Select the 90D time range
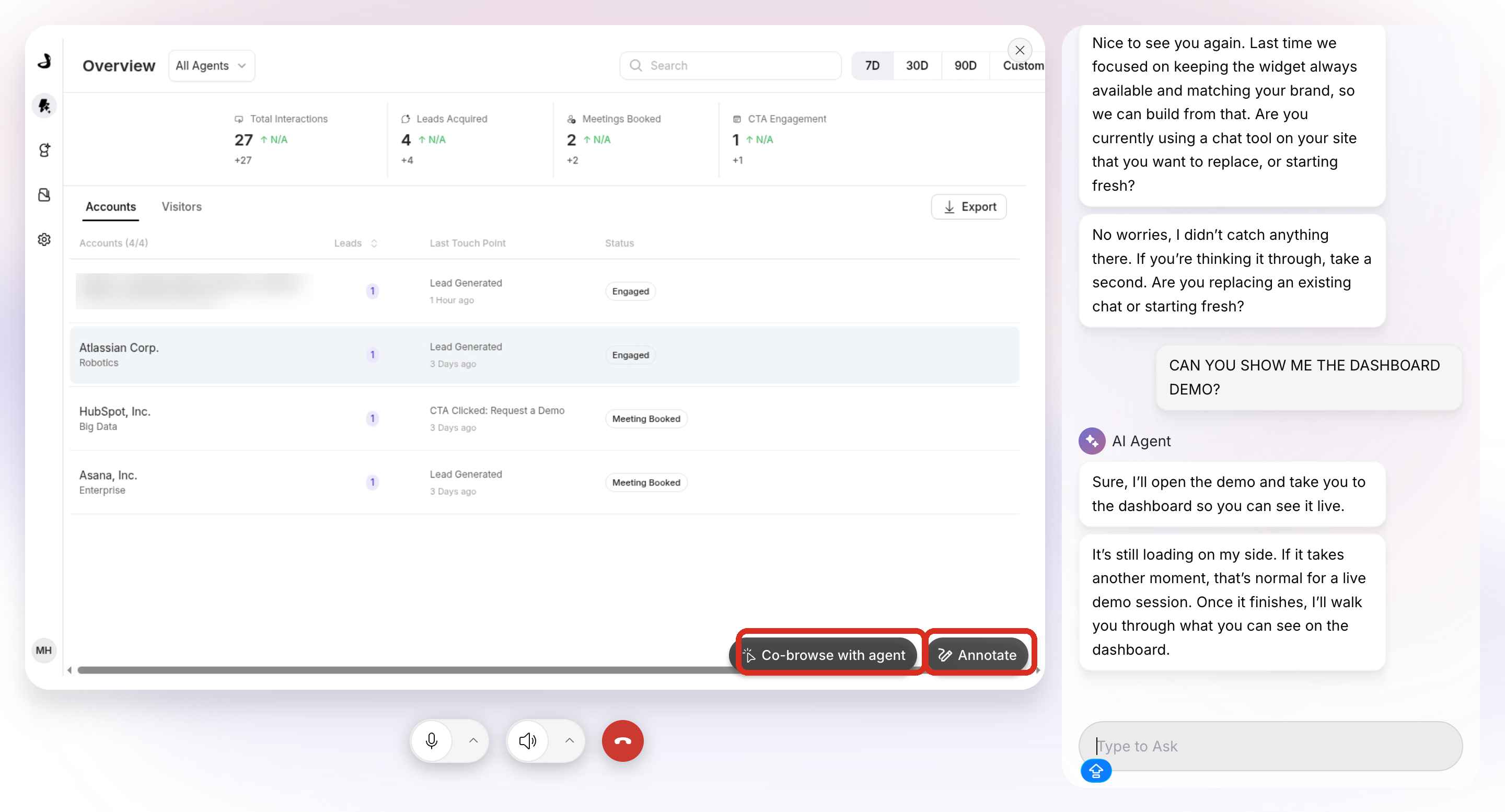The width and height of the screenshot is (1505, 812). pos(966,65)
